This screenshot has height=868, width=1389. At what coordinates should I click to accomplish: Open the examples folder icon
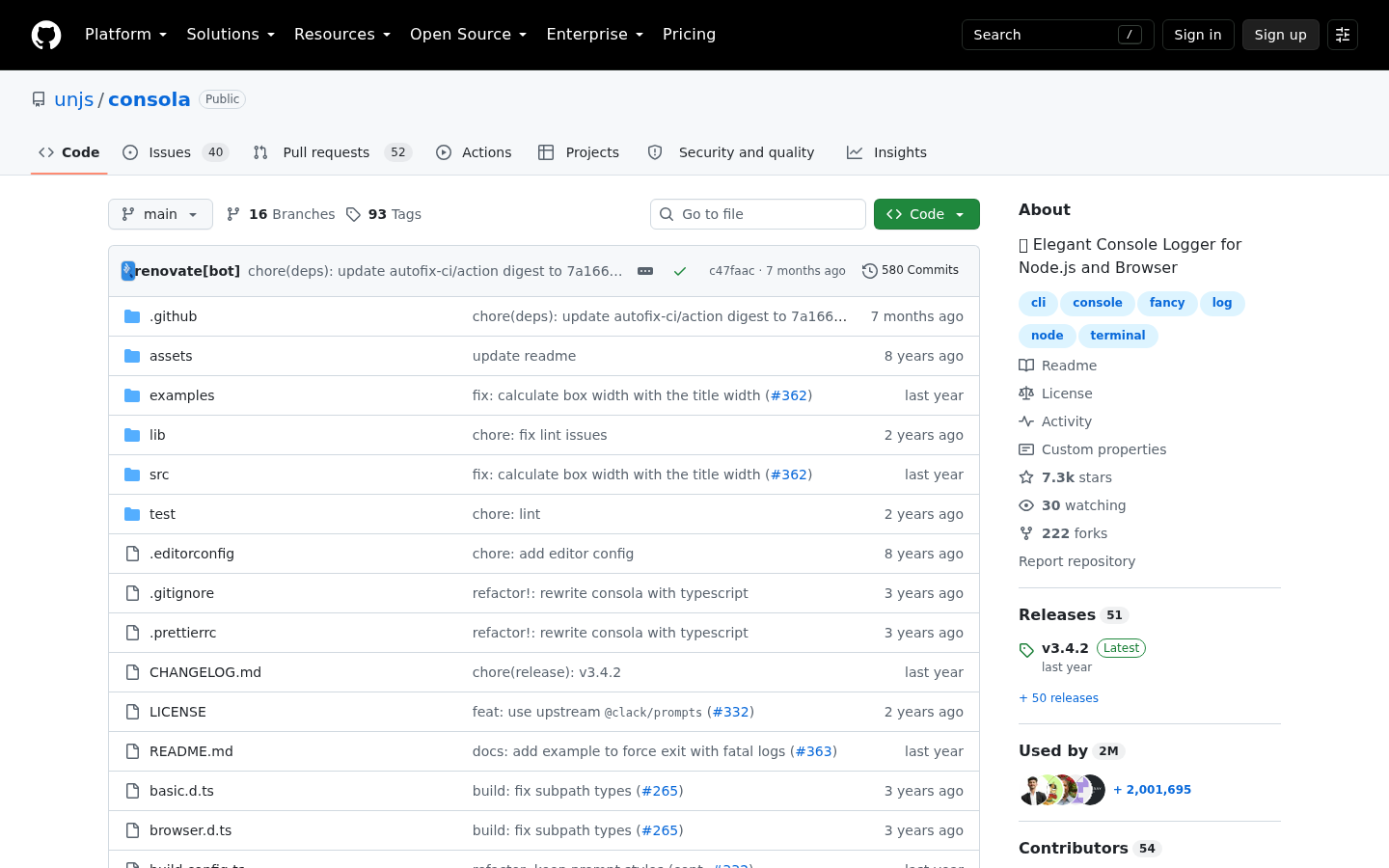(132, 395)
